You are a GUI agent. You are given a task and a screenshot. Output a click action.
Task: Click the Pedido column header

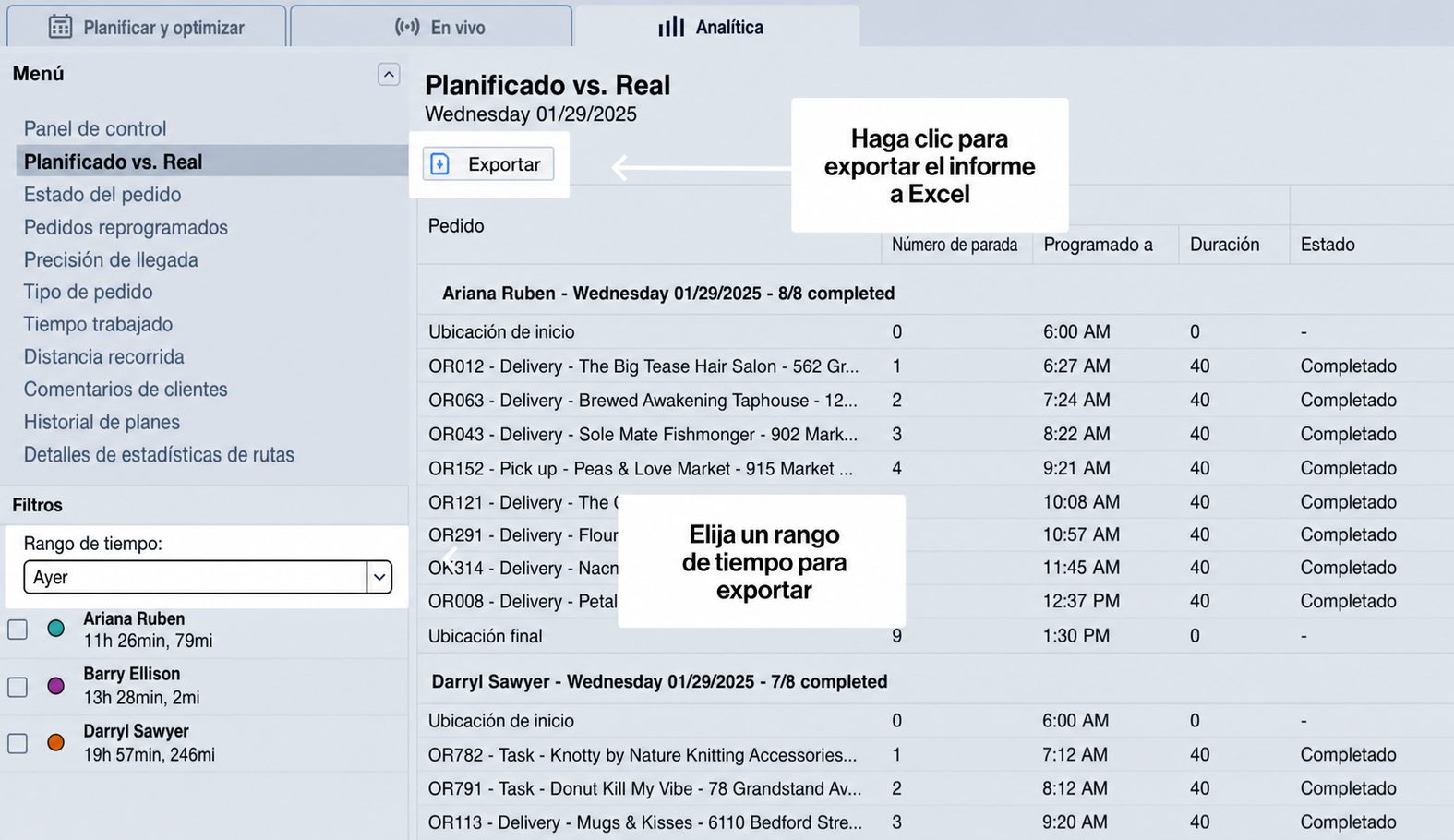tap(456, 225)
